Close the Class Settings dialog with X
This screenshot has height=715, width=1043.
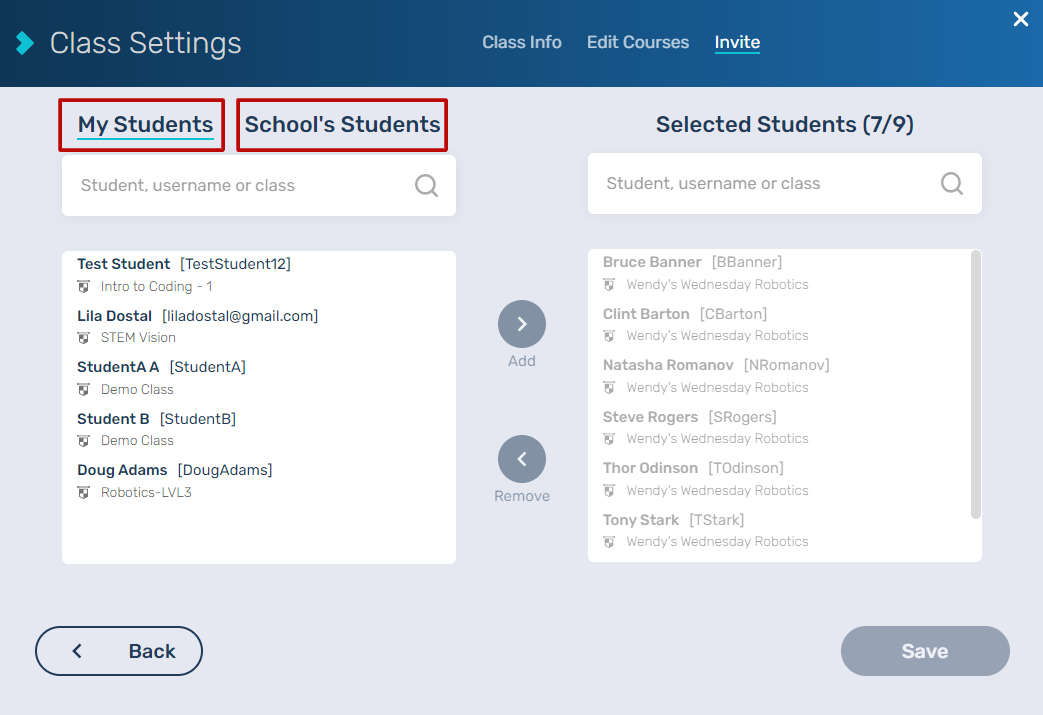[1020, 19]
